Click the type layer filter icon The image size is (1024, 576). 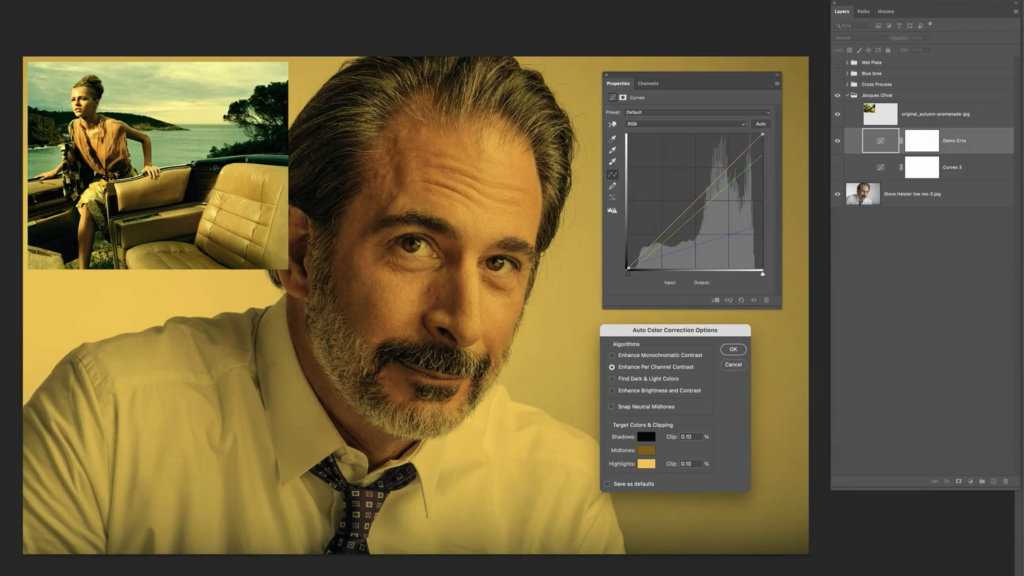(x=897, y=25)
